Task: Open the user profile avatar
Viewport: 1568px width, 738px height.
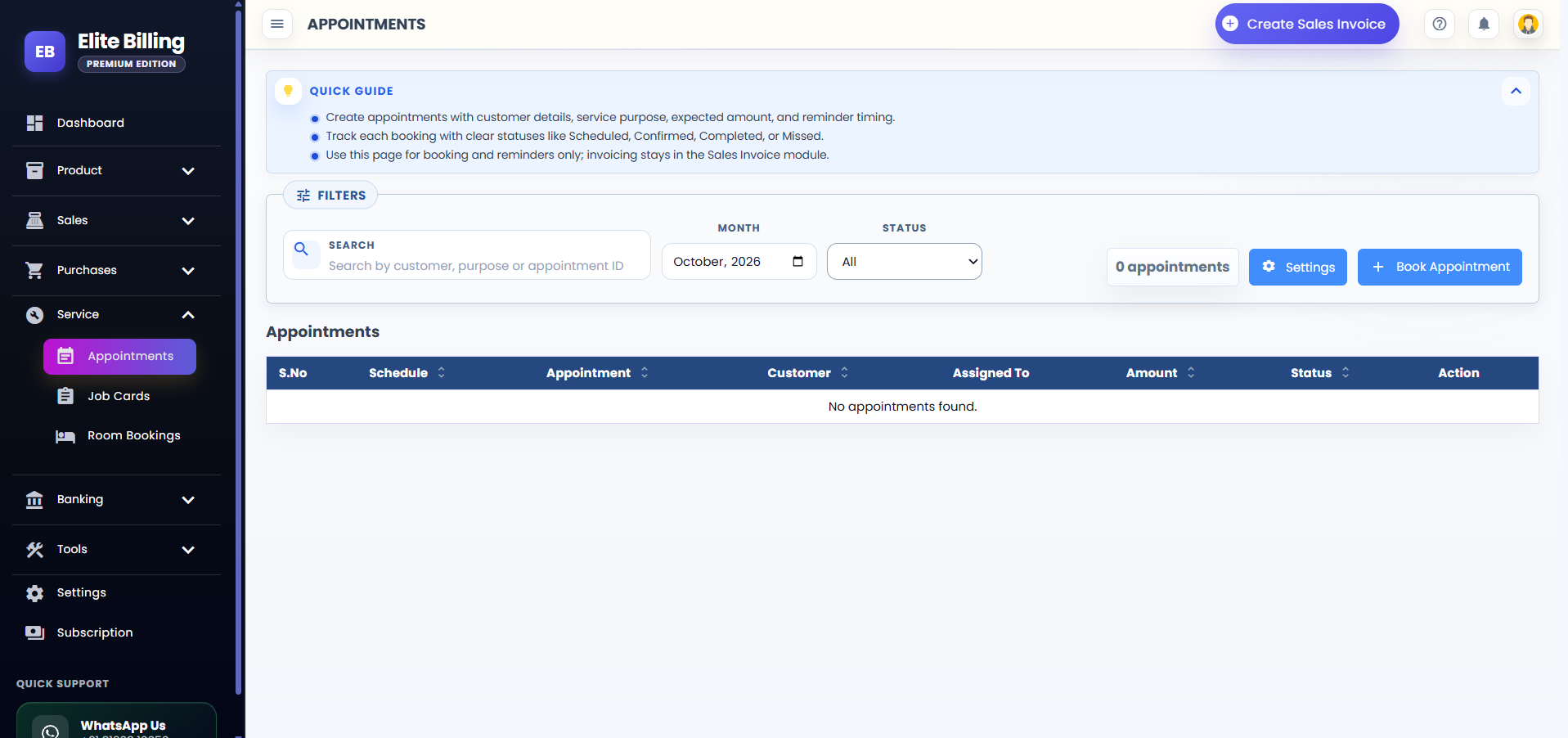Action: pyautogui.click(x=1528, y=24)
